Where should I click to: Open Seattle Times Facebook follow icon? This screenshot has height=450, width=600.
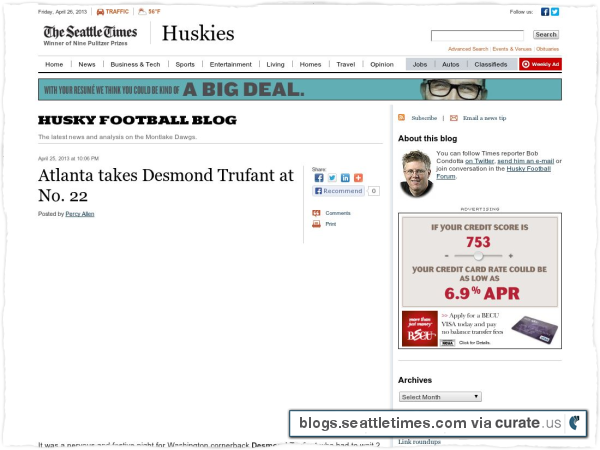545,12
